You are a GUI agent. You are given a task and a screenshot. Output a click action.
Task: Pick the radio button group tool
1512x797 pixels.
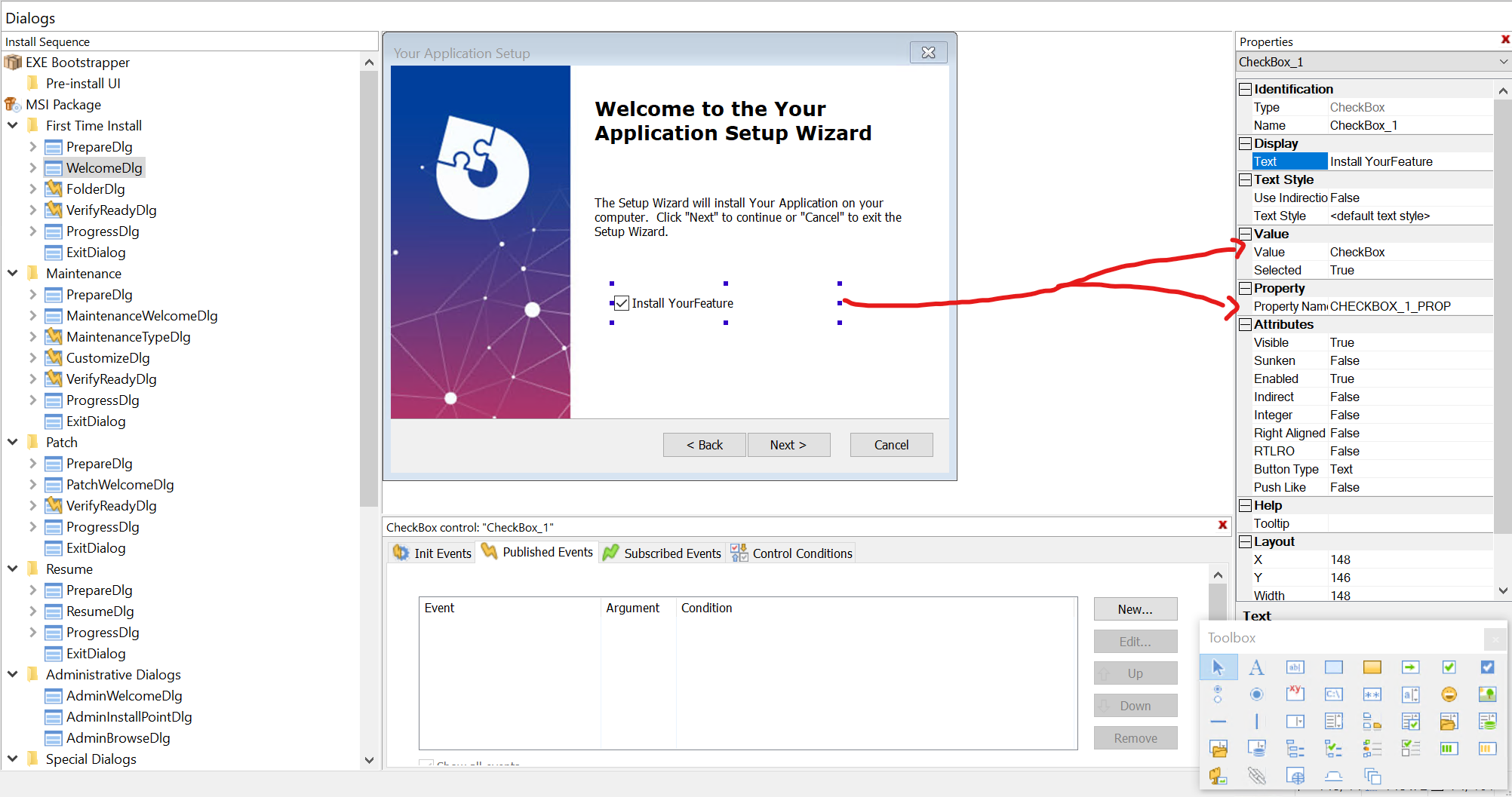coord(1218,694)
